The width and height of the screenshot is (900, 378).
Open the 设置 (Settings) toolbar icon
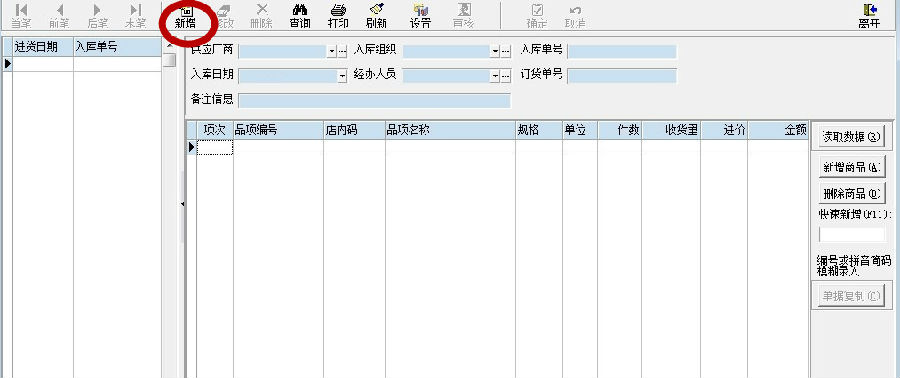pos(420,16)
